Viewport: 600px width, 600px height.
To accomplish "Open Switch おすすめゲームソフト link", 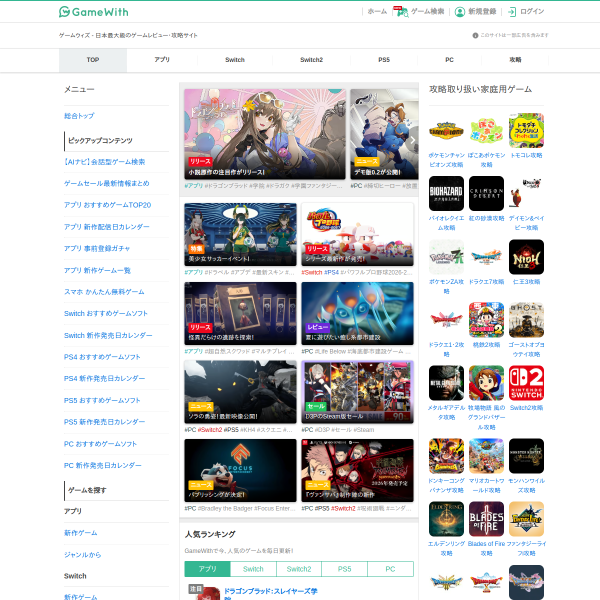I will [106, 313].
